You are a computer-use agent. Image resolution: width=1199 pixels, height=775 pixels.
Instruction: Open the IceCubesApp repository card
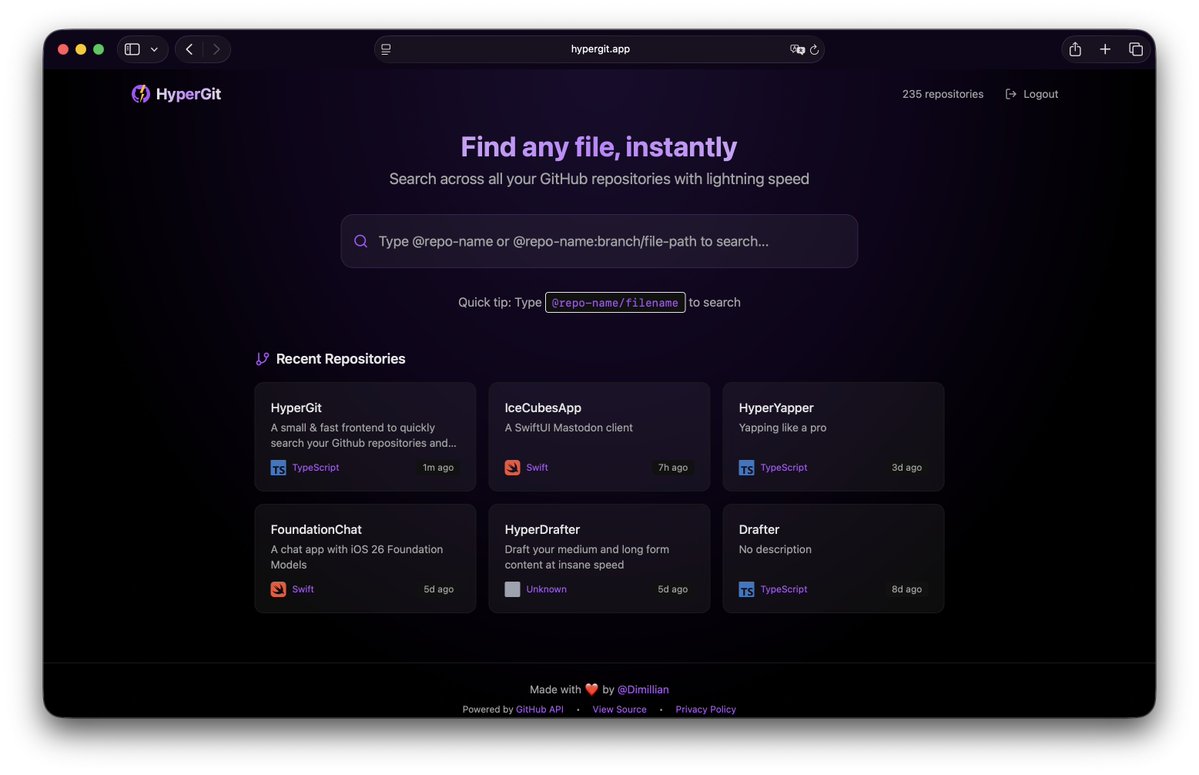coord(599,436)
